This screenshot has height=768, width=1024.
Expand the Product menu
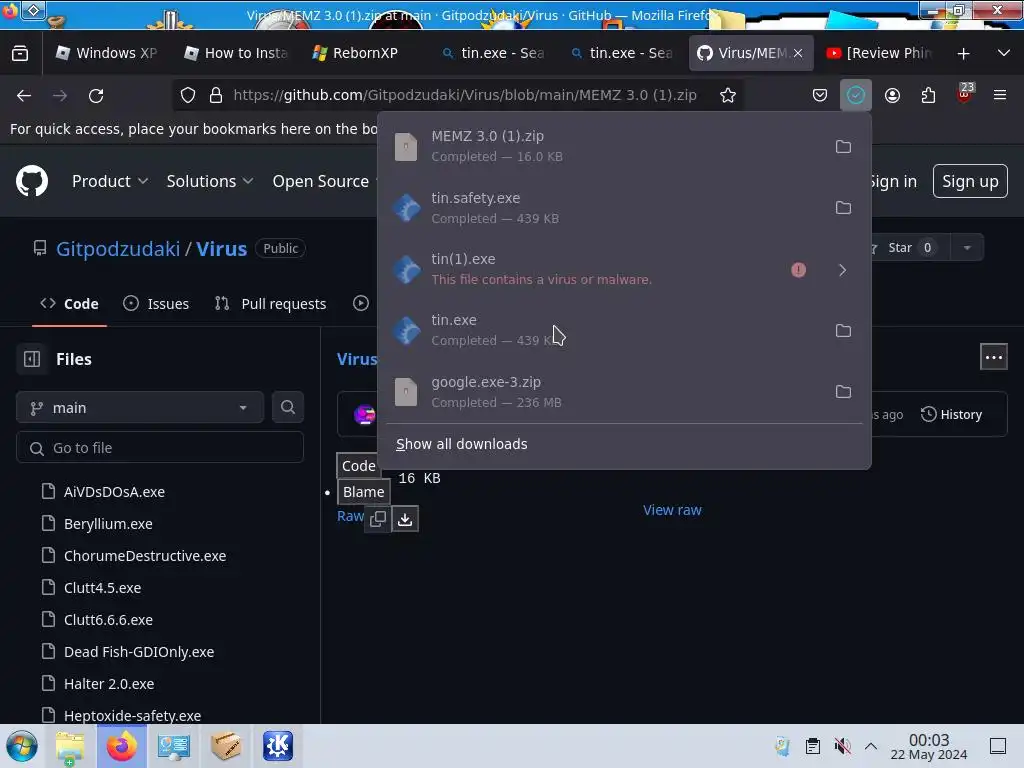click(110, 181)
